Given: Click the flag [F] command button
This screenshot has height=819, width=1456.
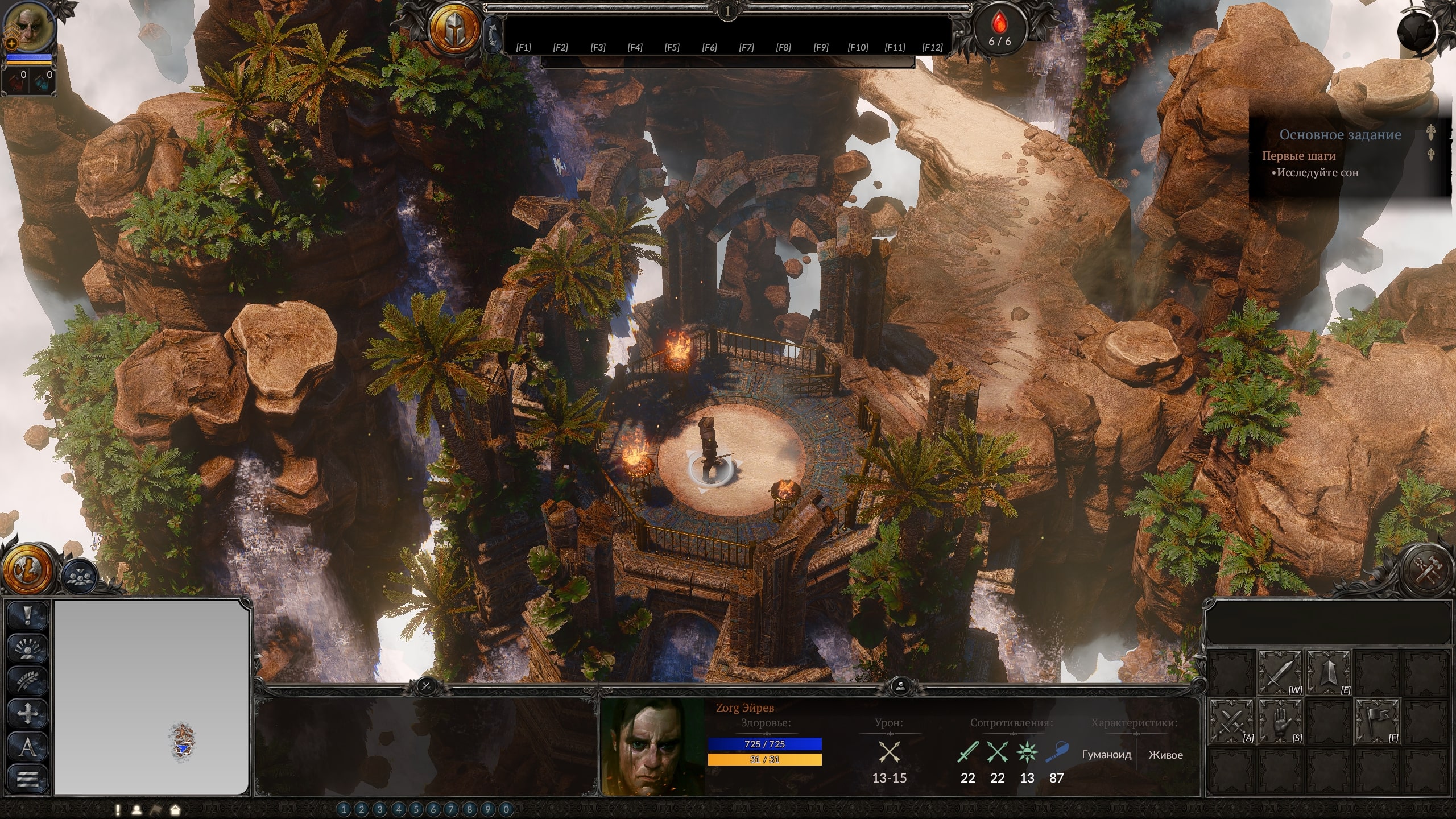Looking at the screenshot, I should [x=1377, y=721].
